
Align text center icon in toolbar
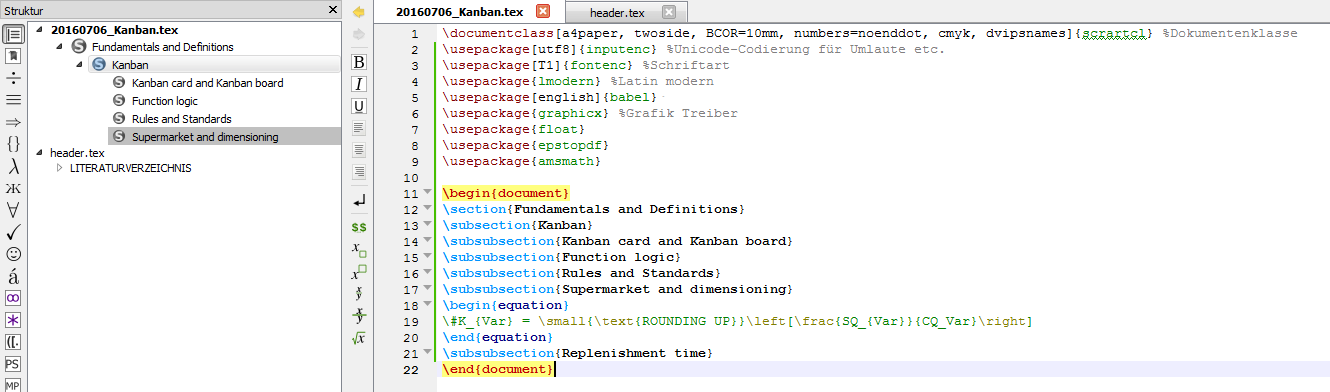tap(359, 150)
